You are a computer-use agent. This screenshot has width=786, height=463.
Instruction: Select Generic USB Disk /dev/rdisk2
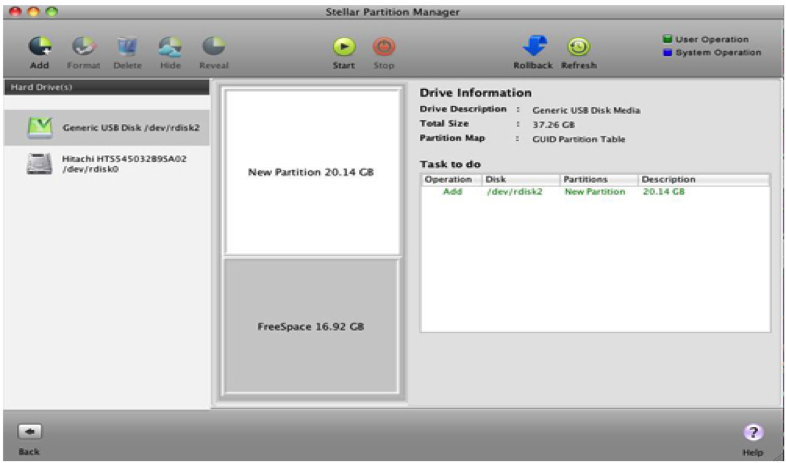[x=107, y=128]
